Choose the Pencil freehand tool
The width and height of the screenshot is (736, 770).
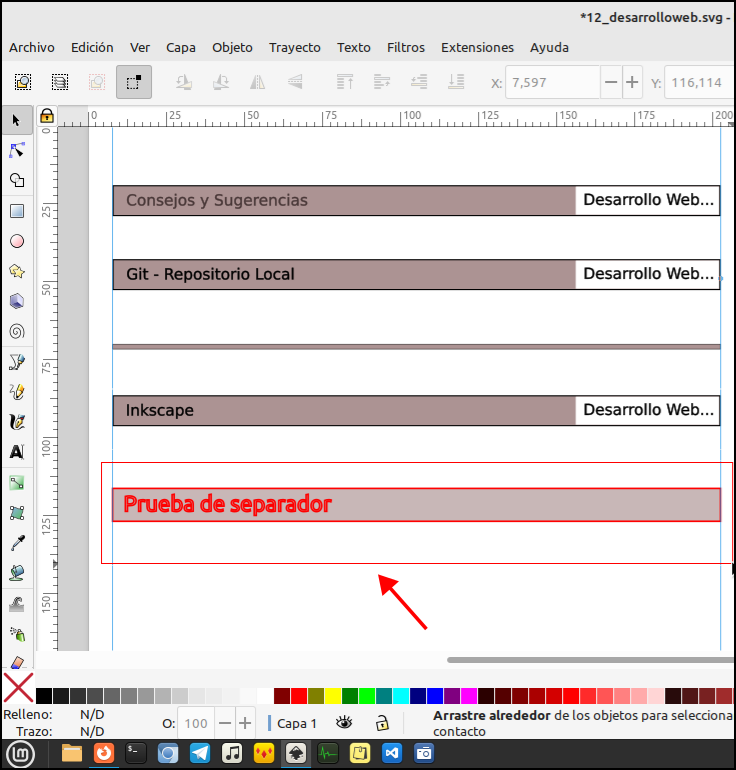(x=17, y=392)
